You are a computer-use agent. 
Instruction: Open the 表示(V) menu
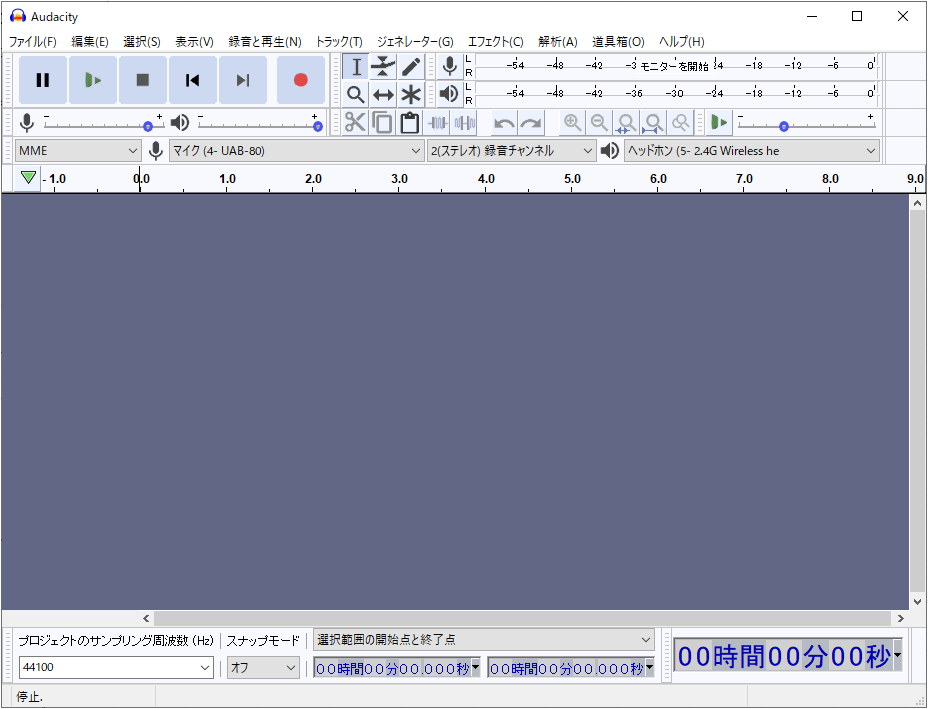coord(194,41)
